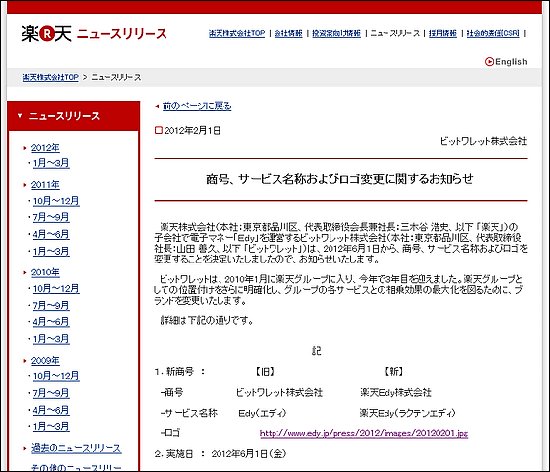Click the 【新】 column header
This screenshot has width=550, height=472.
(x=394, y=371)
